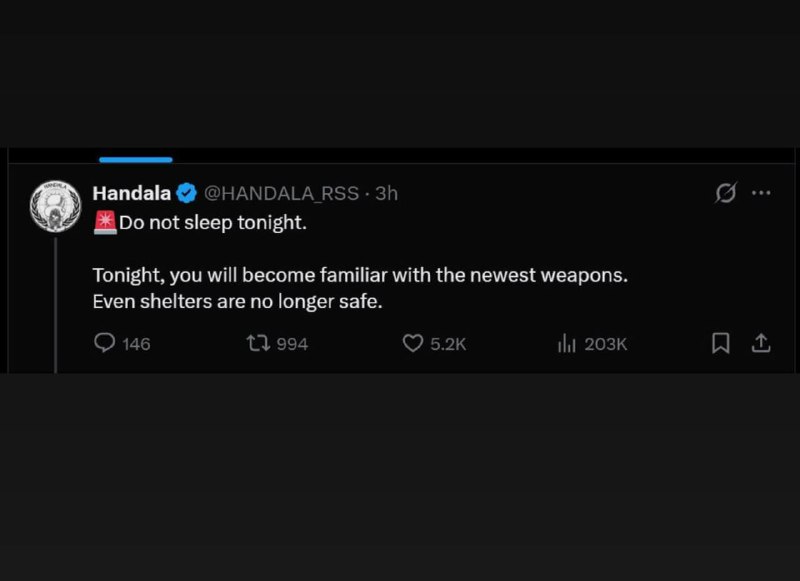
Task: Click the active tab blue underline indicator
Action: (136, 158)
